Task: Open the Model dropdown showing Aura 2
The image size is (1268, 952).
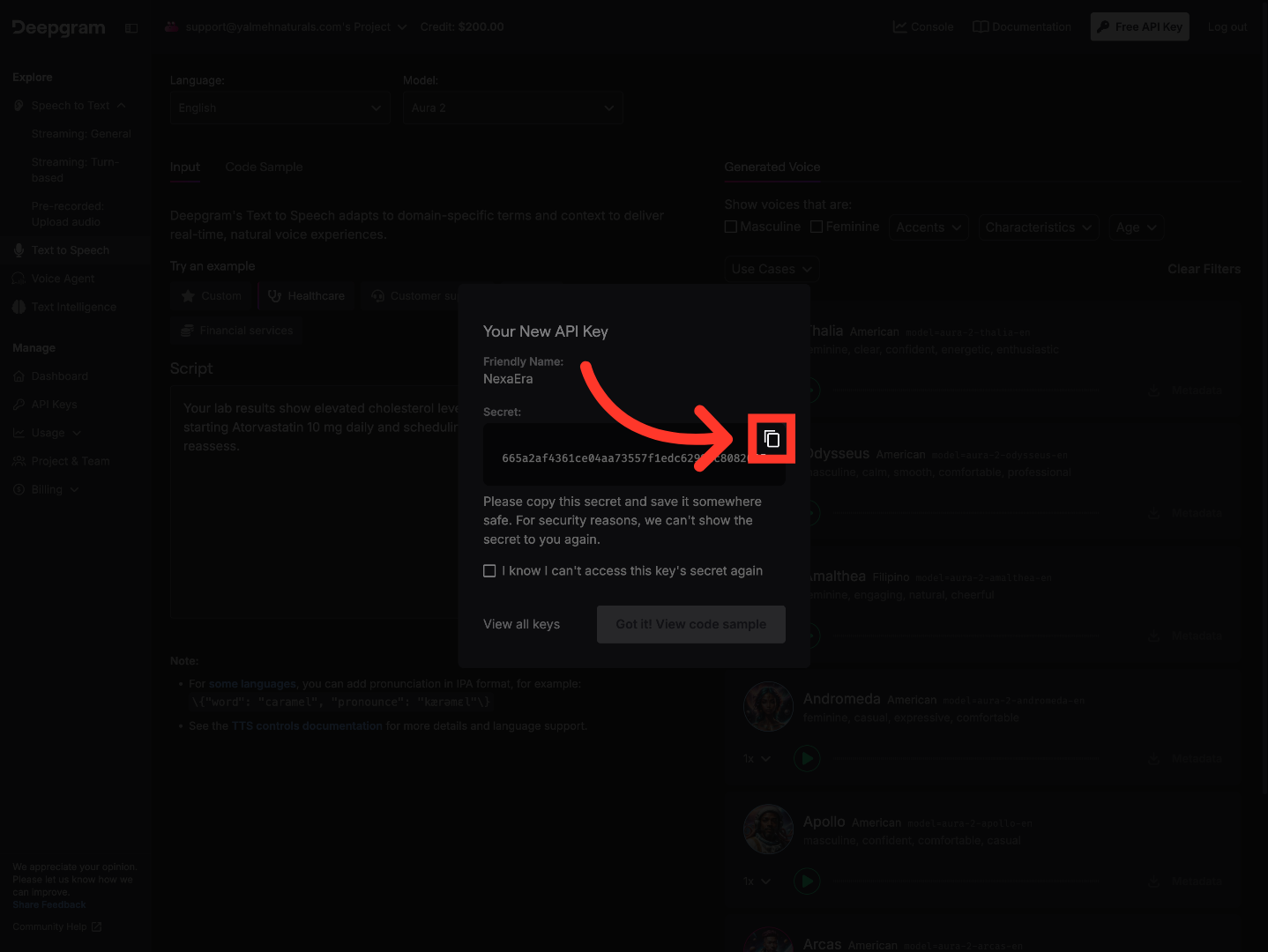Action: (x=513, y=108)
